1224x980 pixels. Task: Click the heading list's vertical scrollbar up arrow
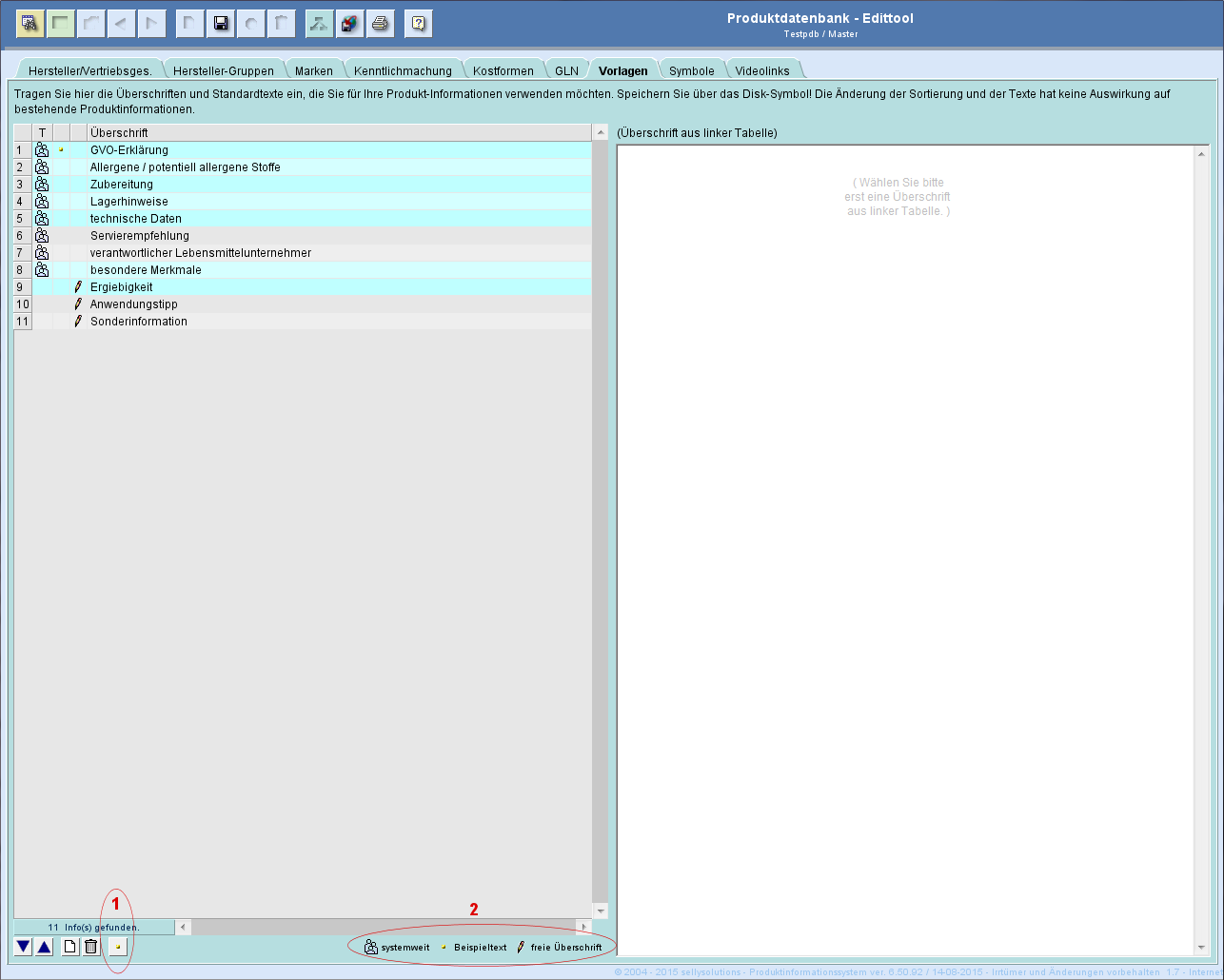pos(600,134)
